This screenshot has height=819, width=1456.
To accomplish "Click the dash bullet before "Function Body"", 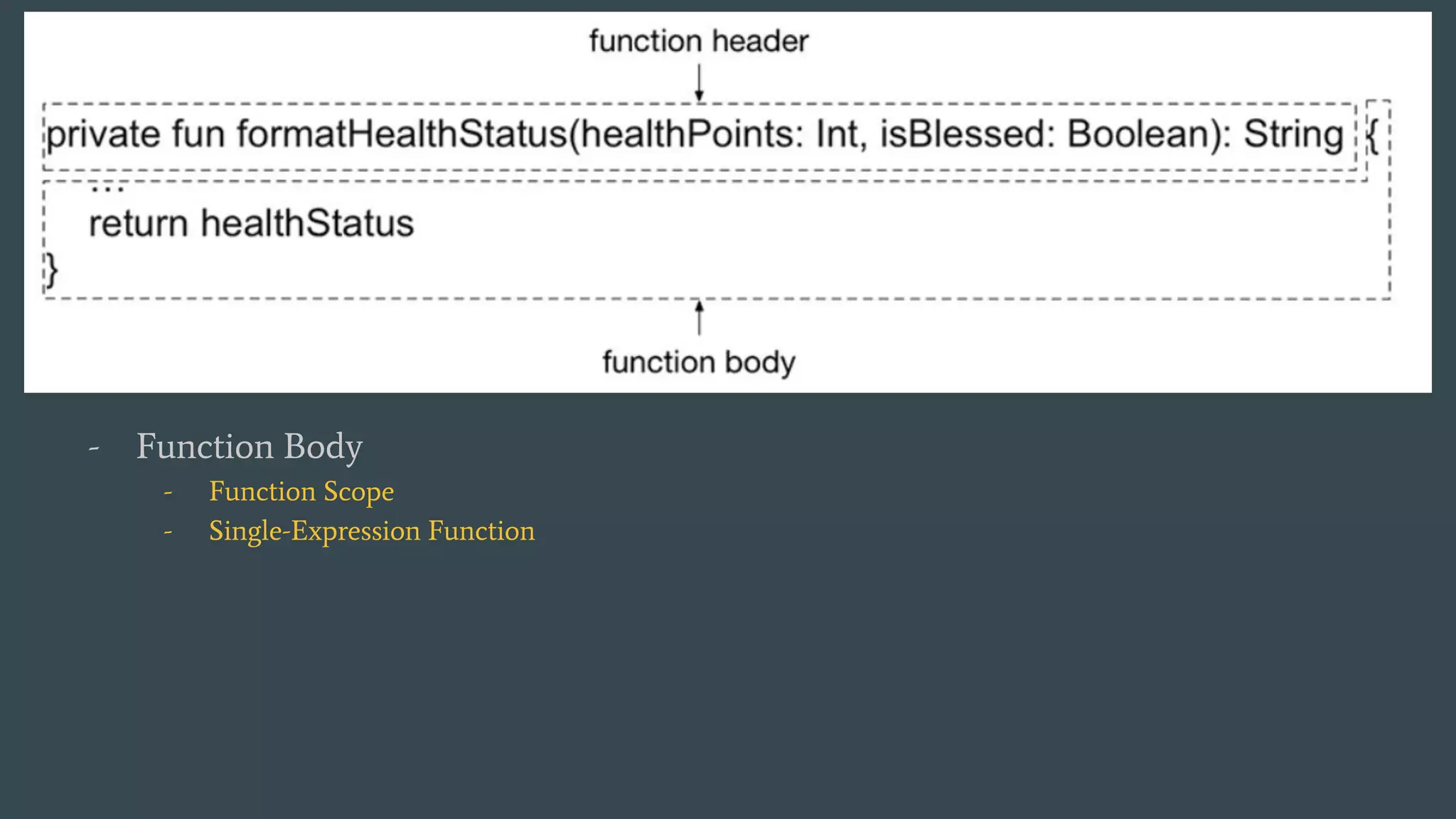I will 94,449.
